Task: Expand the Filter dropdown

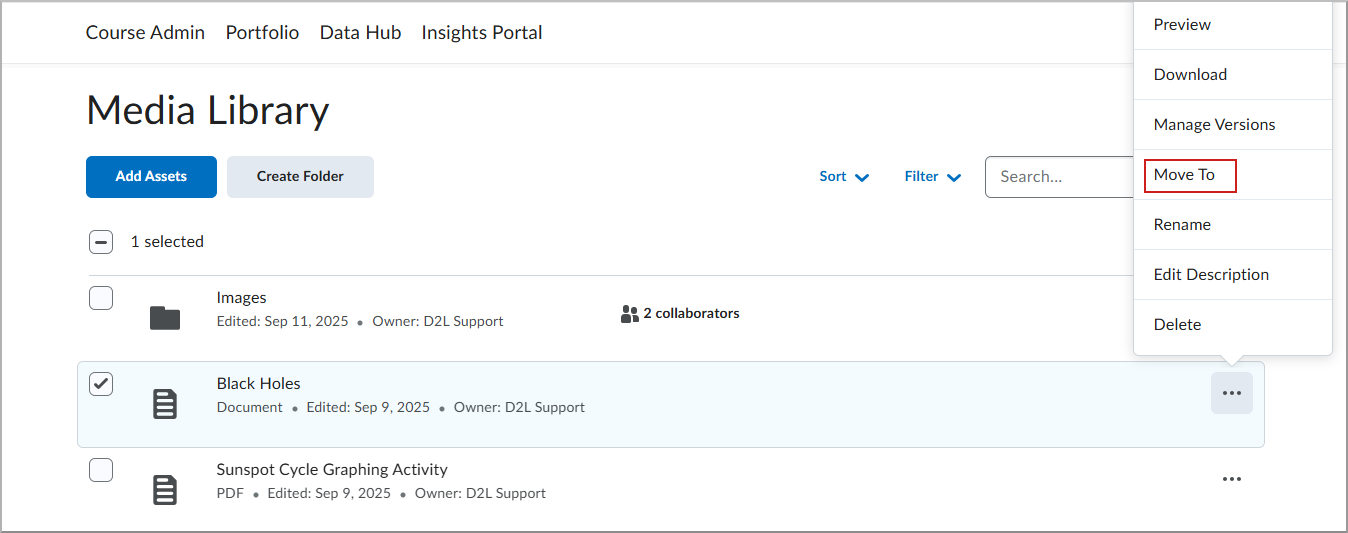Action: pos(933,177)
